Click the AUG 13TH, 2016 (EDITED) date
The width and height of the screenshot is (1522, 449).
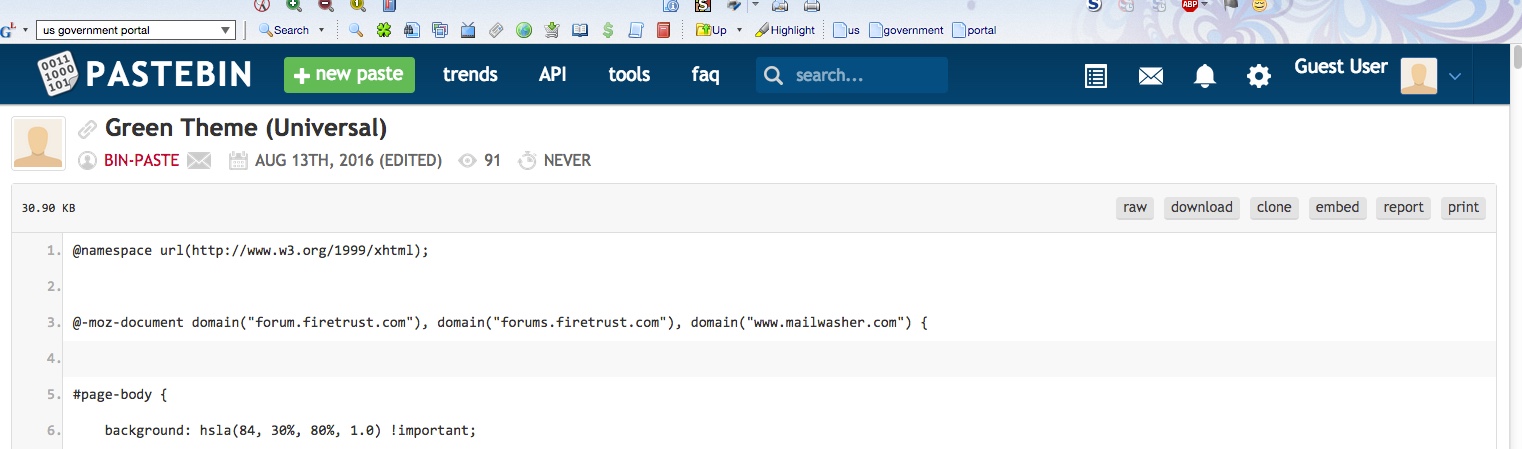[x=348, y=160]
